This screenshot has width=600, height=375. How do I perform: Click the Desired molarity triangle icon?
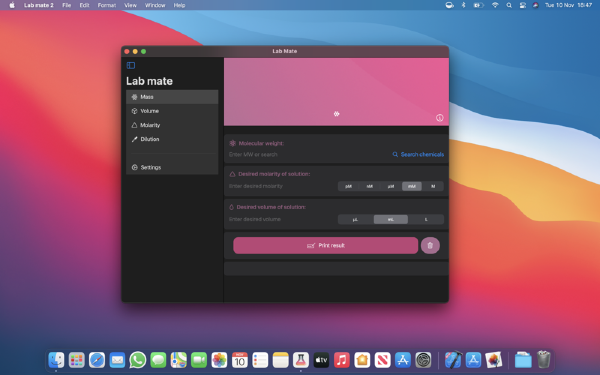click(x=232, y=174)
